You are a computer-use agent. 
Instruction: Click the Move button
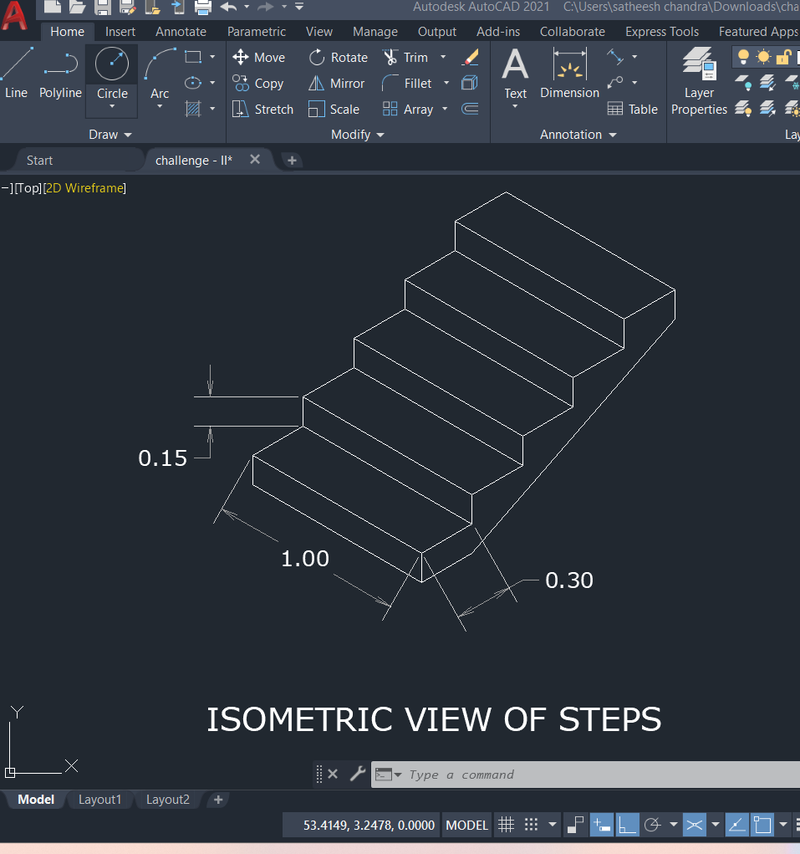(259, 57)
